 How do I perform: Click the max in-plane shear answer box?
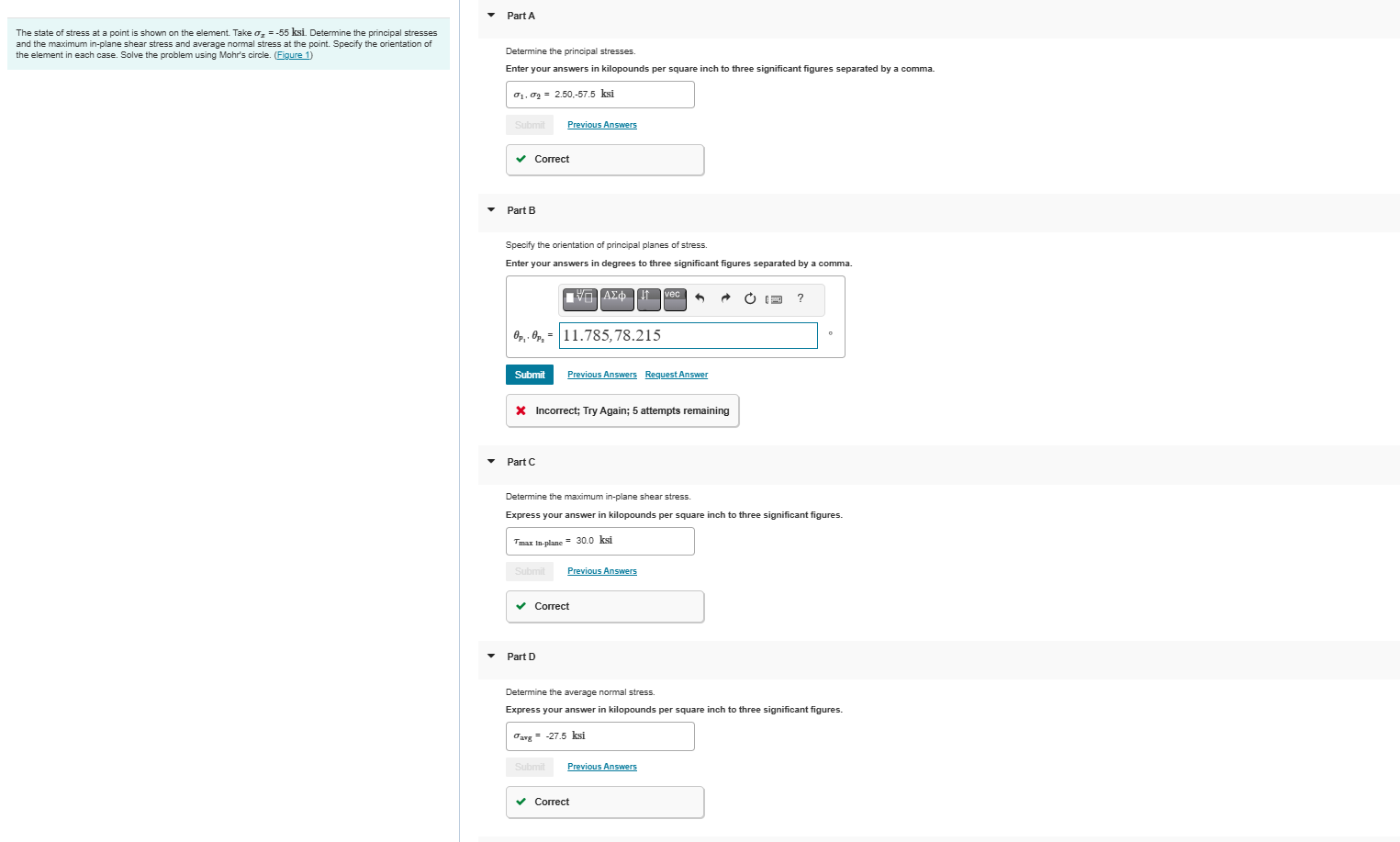pos(600,541)
